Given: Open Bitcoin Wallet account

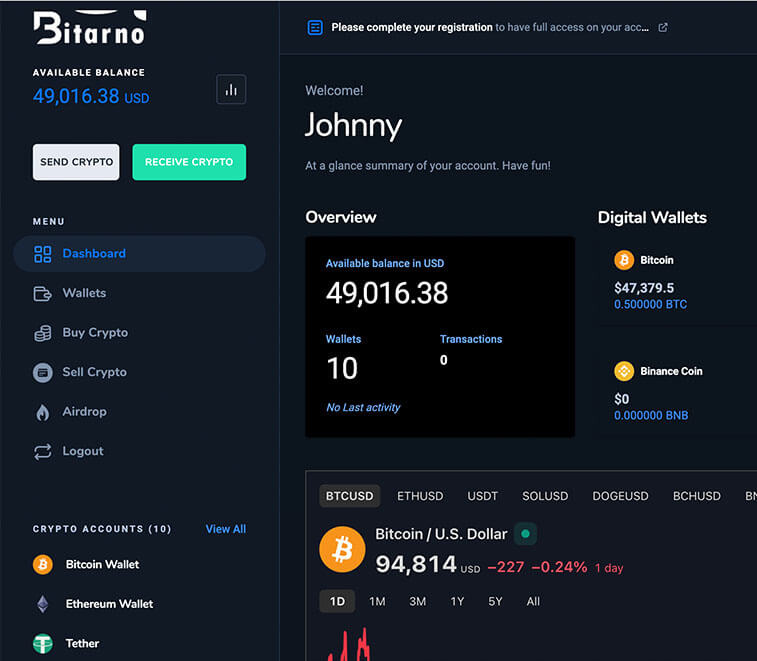Looking at the screenshot, I should [x=102, y=564].
